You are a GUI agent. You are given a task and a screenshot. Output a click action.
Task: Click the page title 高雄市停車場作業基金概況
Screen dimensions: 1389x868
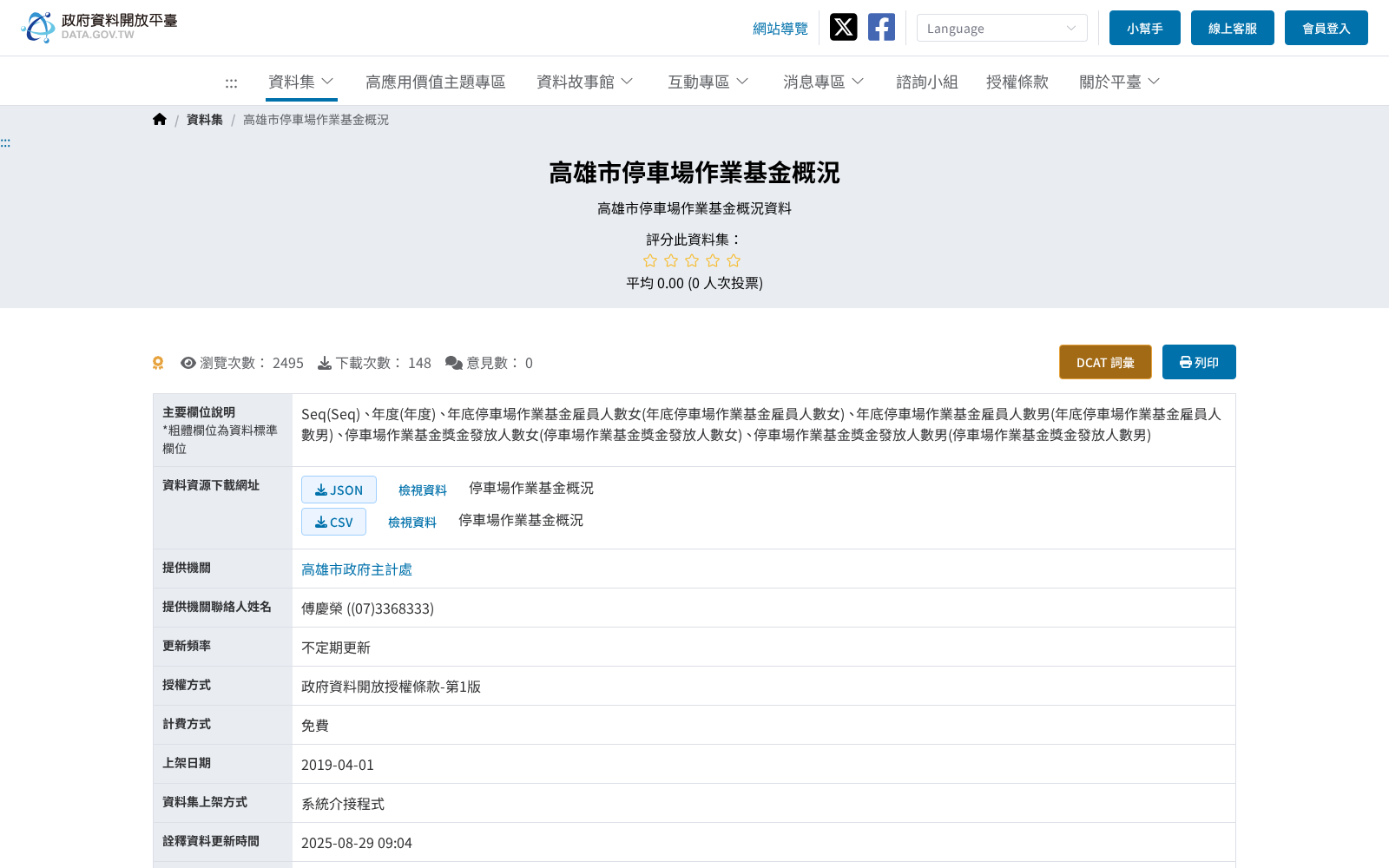(694, 173)
